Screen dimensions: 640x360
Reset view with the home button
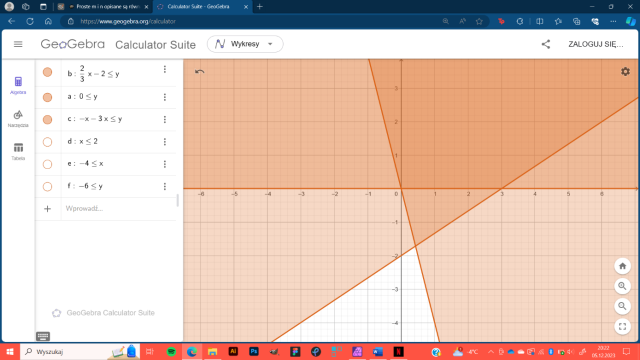pos(622,266)
